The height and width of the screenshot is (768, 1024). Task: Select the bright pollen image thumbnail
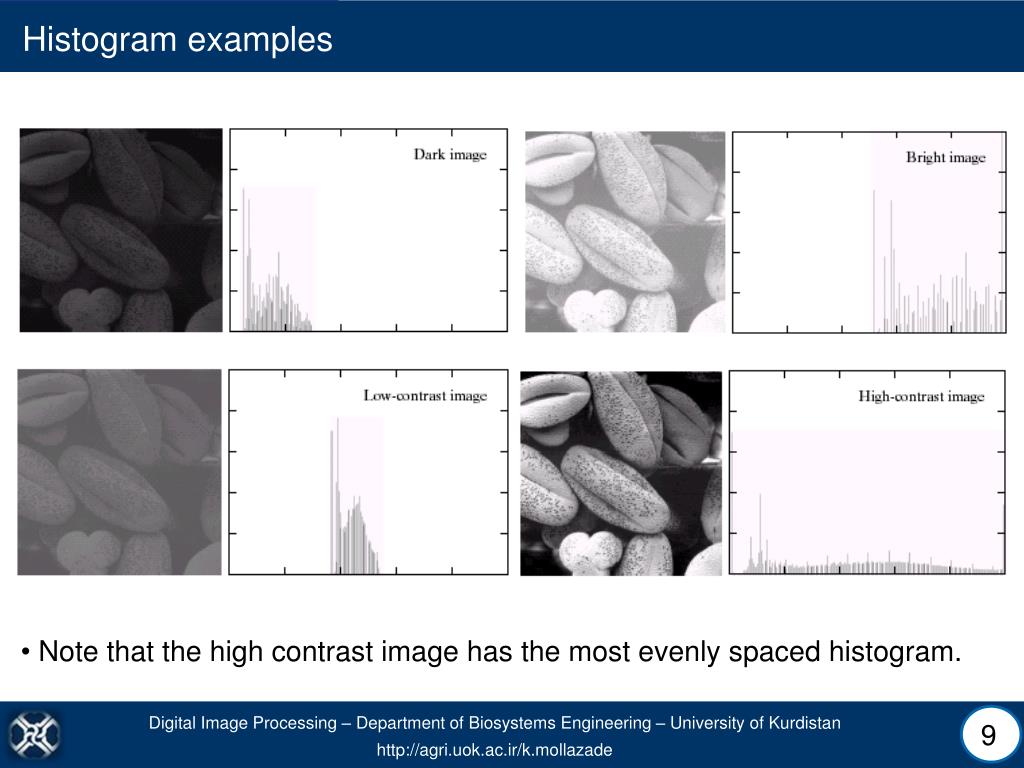[625, 232]
